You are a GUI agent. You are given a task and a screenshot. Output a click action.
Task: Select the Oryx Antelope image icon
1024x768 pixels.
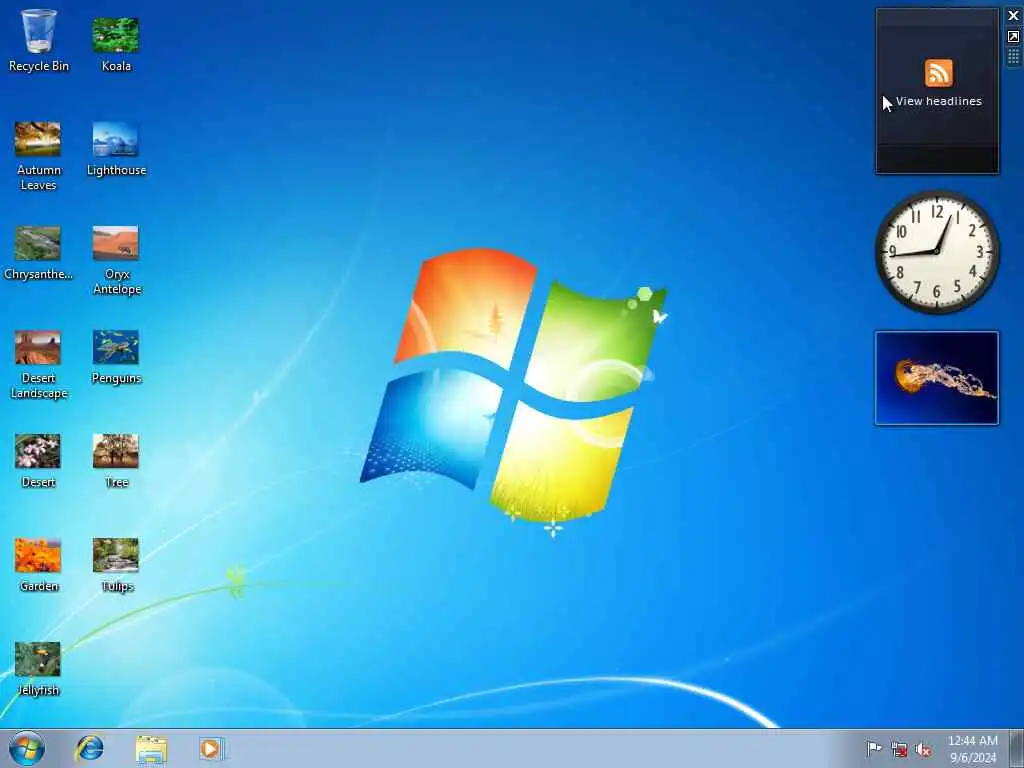[116, 261]
